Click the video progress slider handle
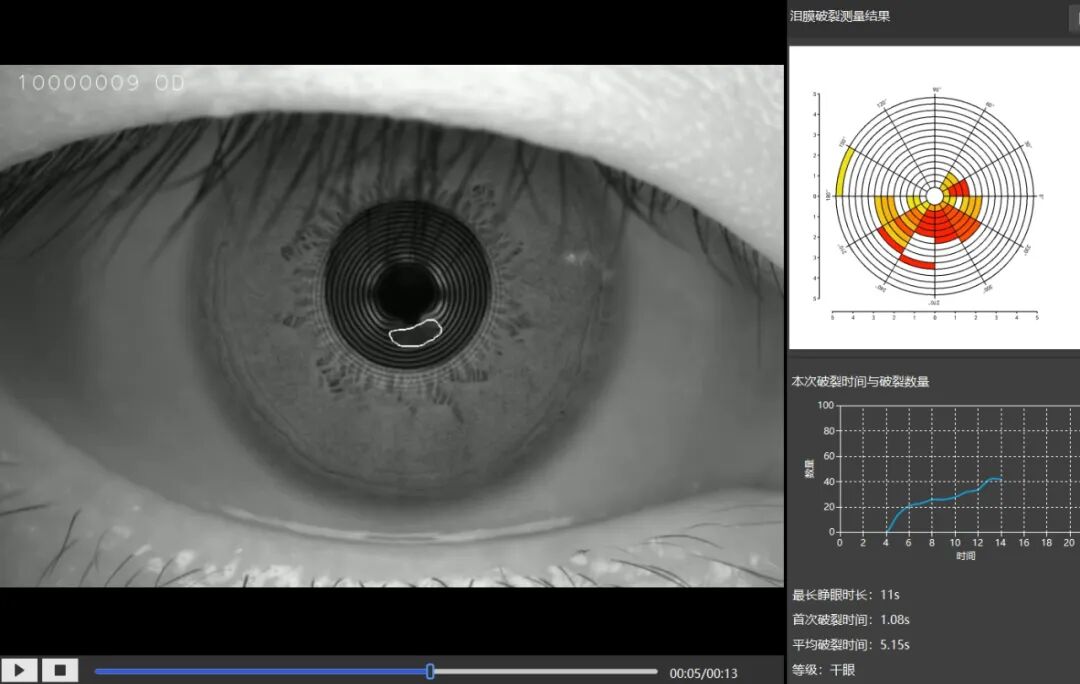The height and width of the screenshot is (684, 1080). (430, 672)
